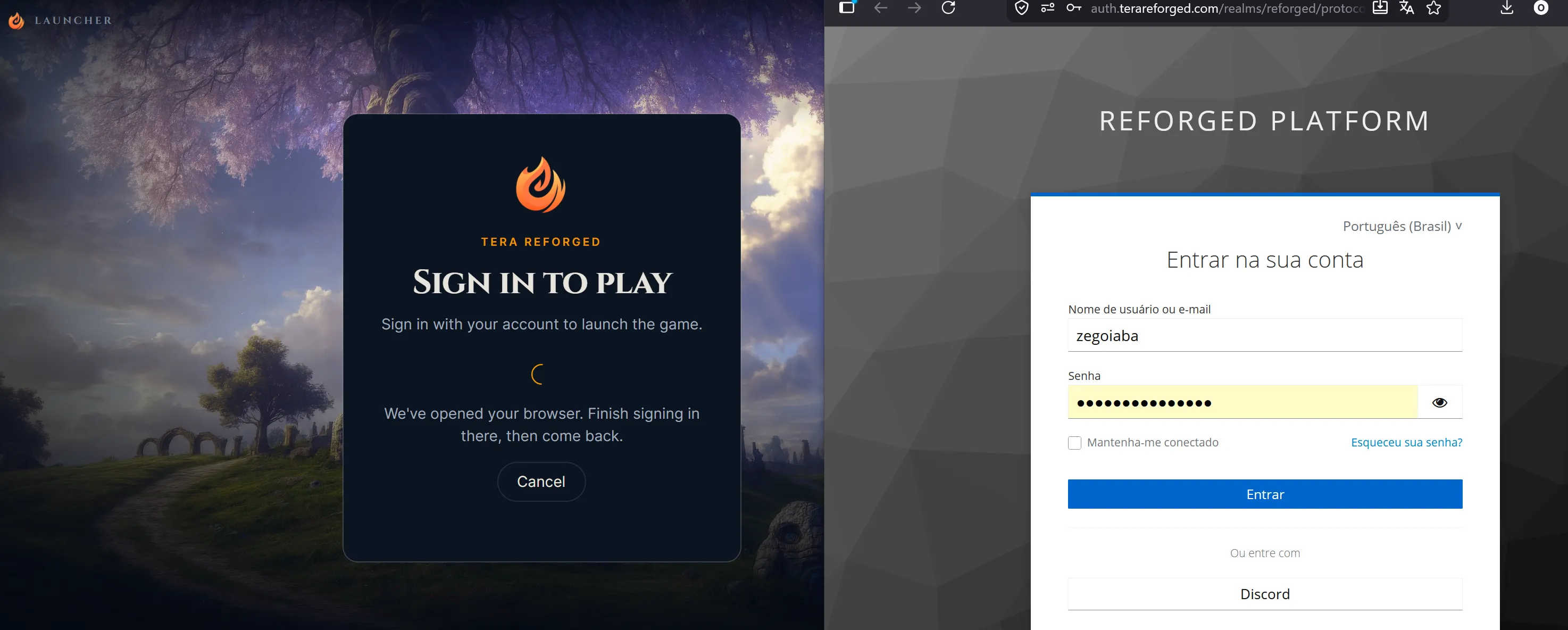The image size is (1568, 630).
Task: Click the 'Sign In To Play' heading
Action: 542,283
